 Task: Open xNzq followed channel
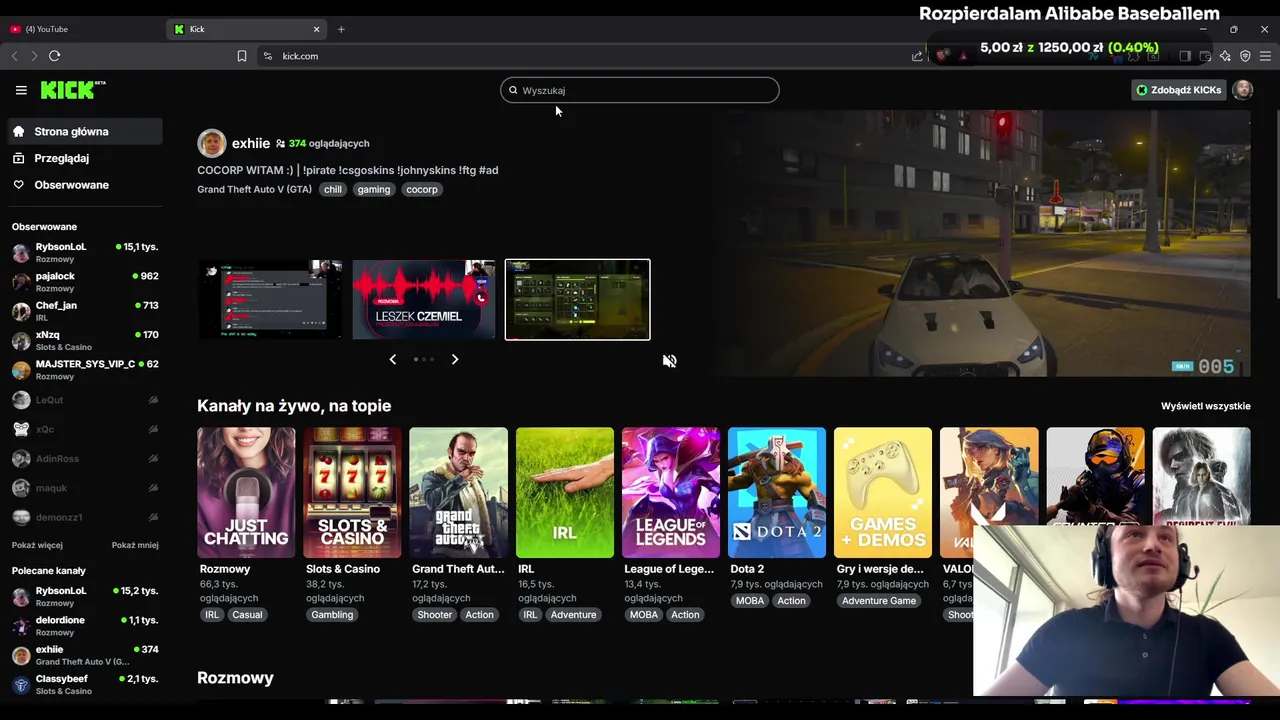coord(85,340)
